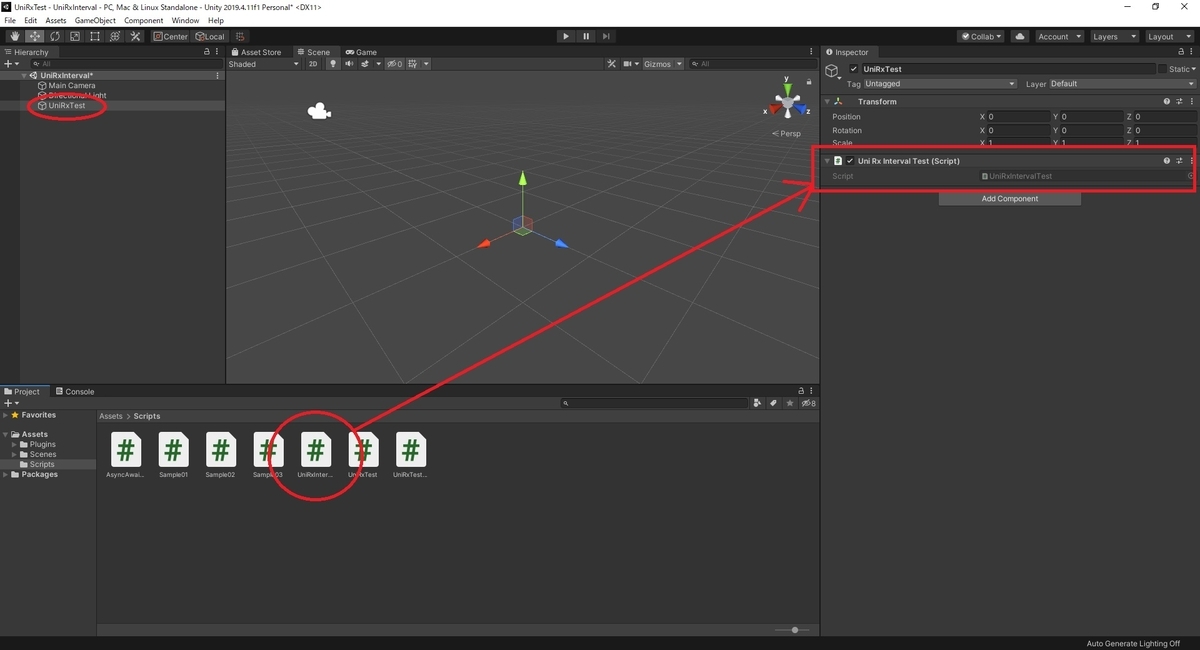Select AsyncAwait script asset thumbnail
The image size is (1200, 650).
(x=126, y=450)
